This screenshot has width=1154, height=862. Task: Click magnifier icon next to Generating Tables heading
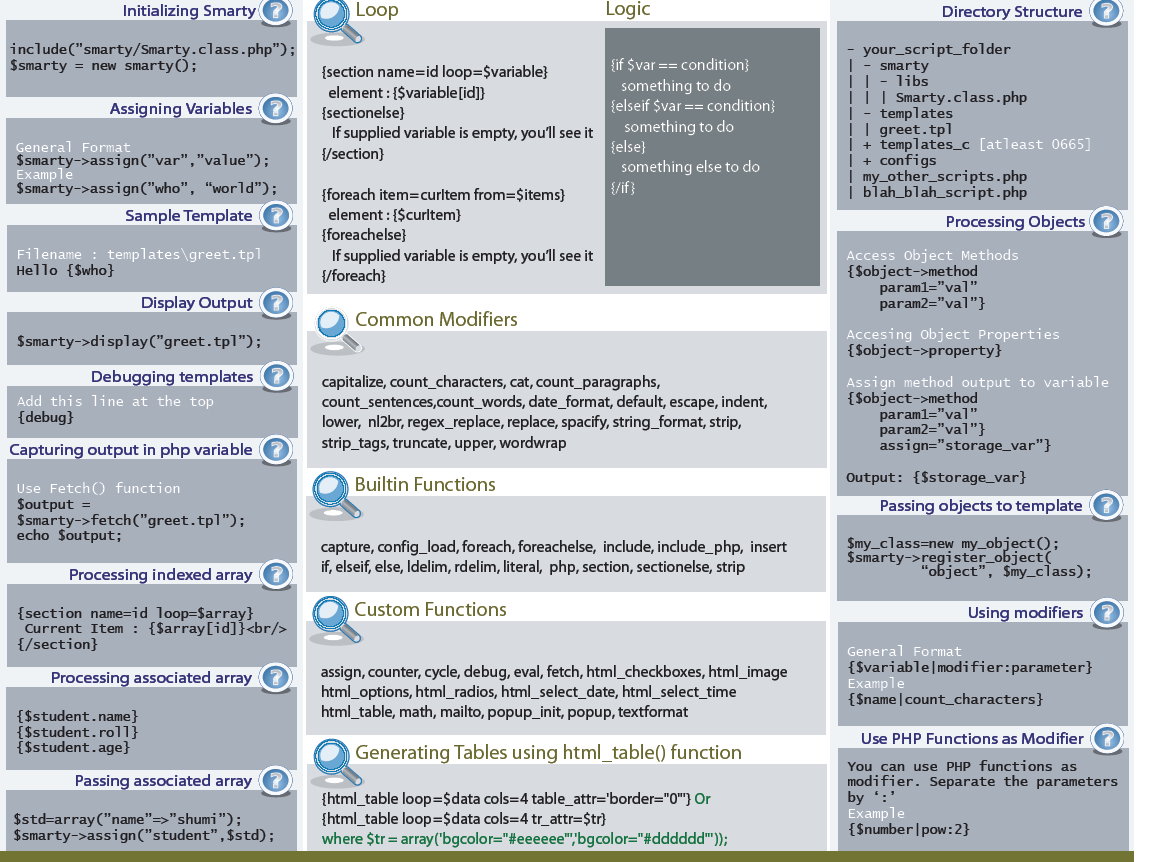coord(336,763)
